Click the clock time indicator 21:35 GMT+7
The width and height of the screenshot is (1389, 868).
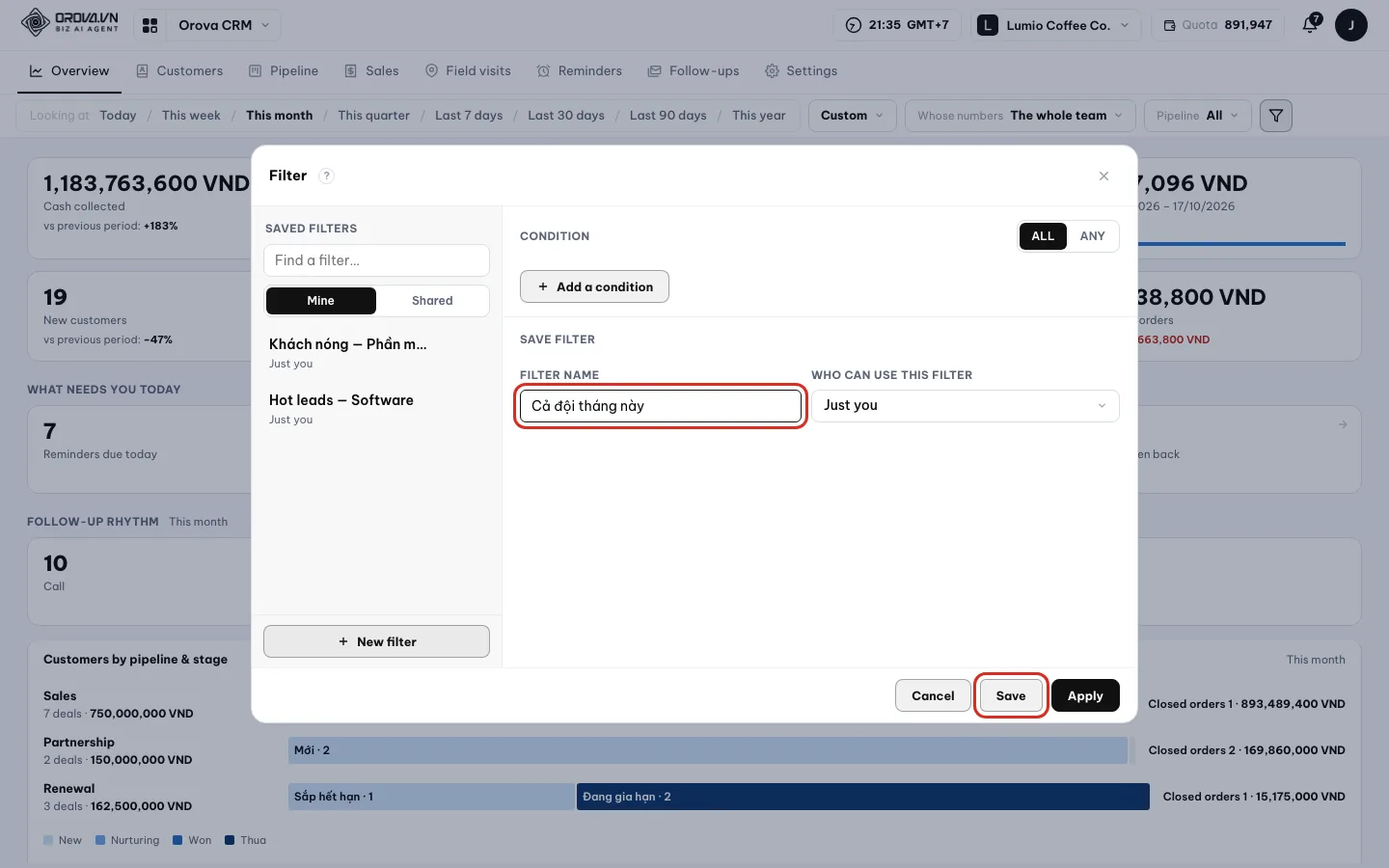coord(897,25)
